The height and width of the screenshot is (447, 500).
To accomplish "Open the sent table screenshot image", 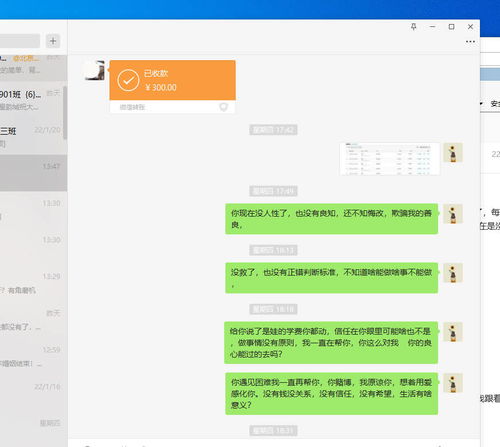I will point(390,159).
